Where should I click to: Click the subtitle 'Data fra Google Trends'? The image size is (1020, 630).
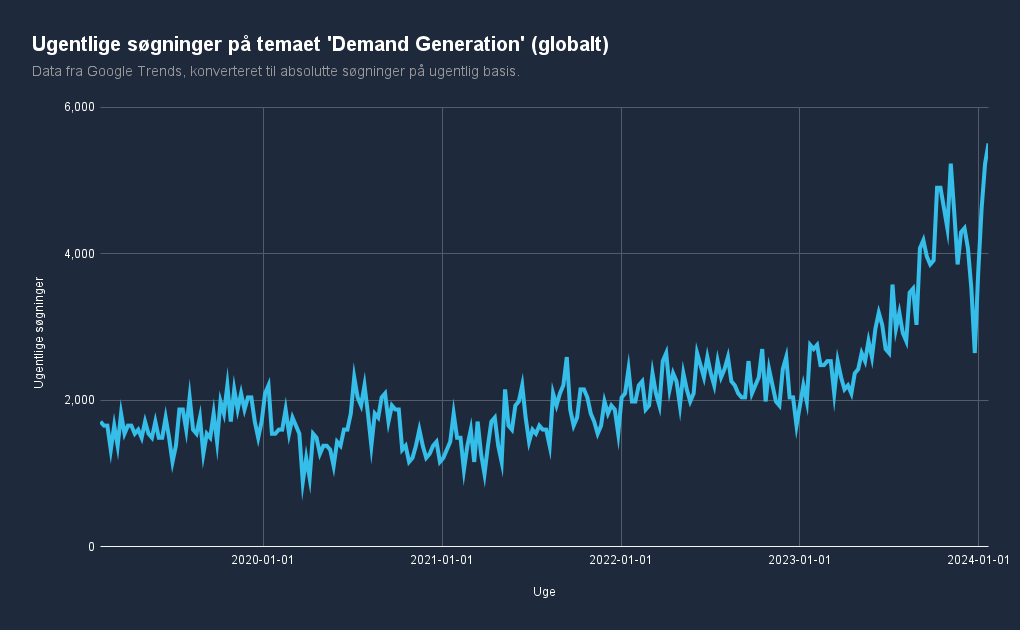pyautogui.click(x=107, y=72)
